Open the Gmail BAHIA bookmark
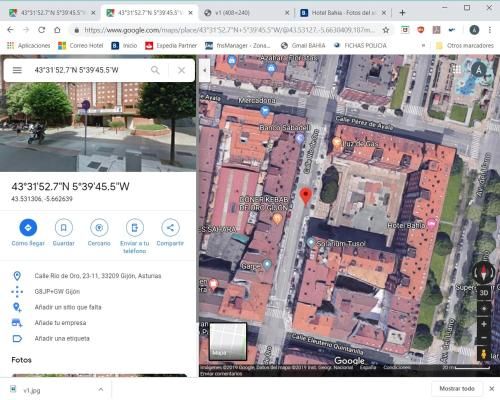Viewport: 500px width, 400px height. (x=303, y=45)
